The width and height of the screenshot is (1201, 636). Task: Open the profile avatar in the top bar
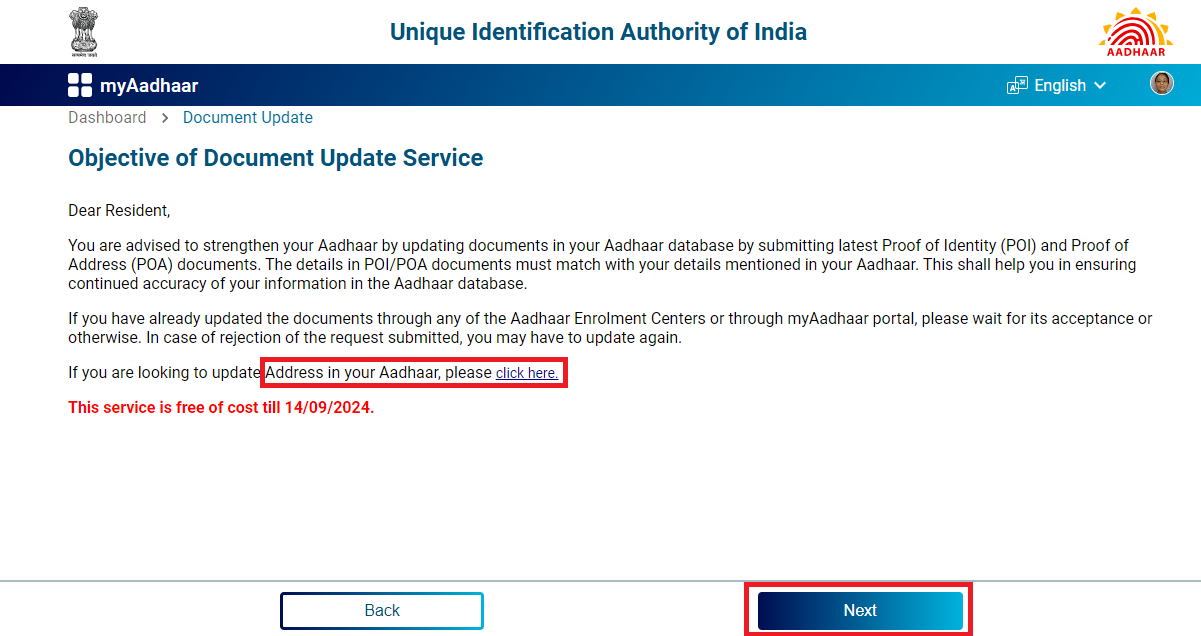(x=1162, y=83)
